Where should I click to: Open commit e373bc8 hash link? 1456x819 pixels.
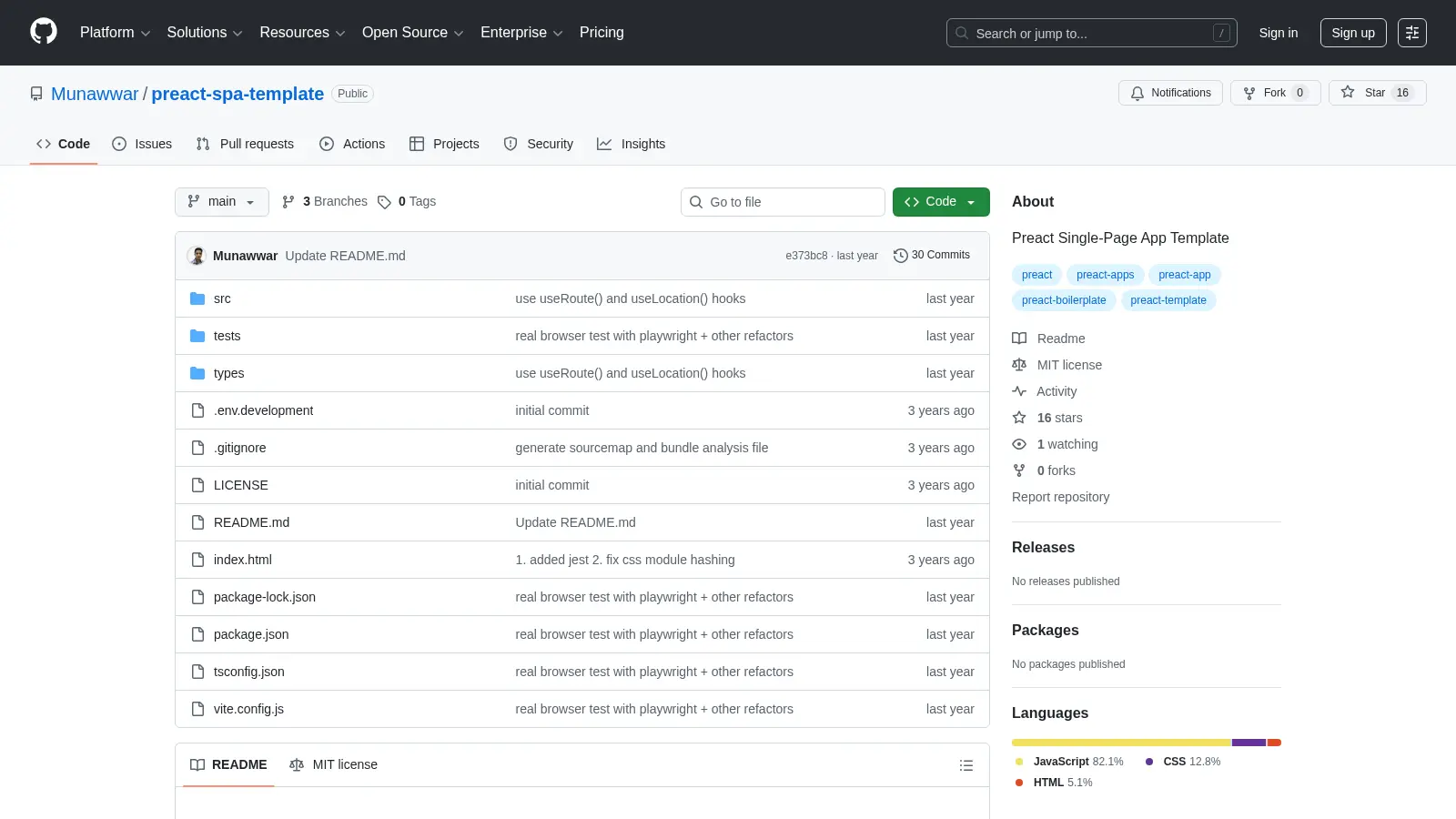pos(806,256)
